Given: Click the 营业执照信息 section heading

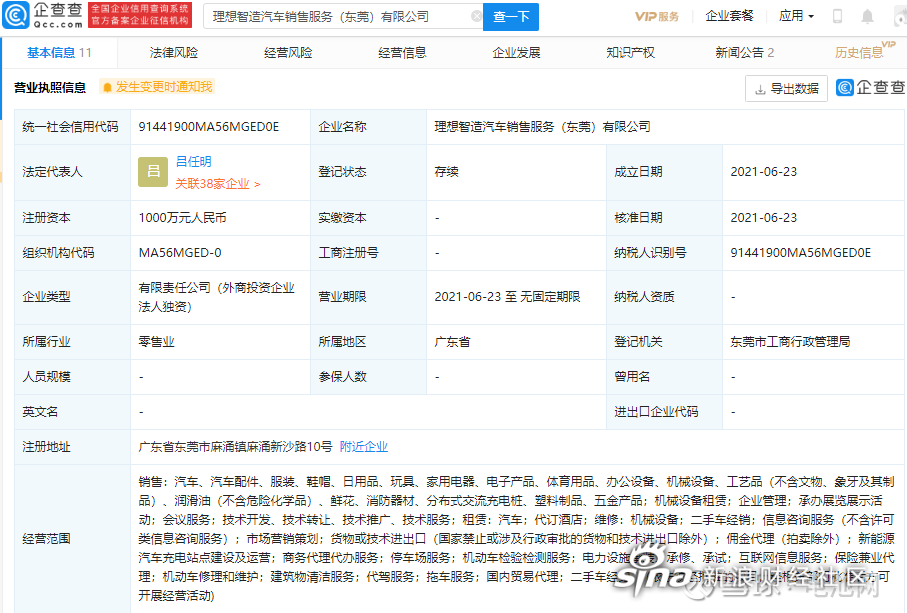Looking at the screenshot, I should point(50,87).
